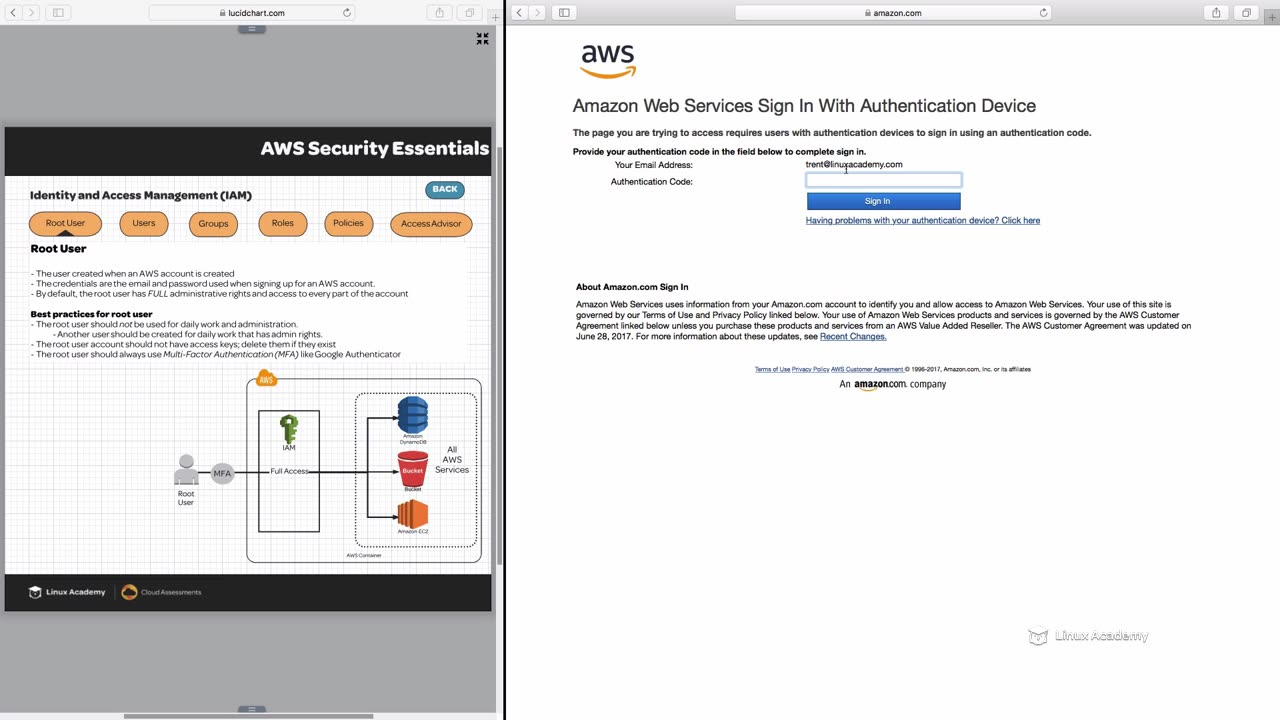The height and width of the screenshot is (720, 1280).
Task: Click the Lucidchart horizontal scrollbar
Action: click(248, 716)
